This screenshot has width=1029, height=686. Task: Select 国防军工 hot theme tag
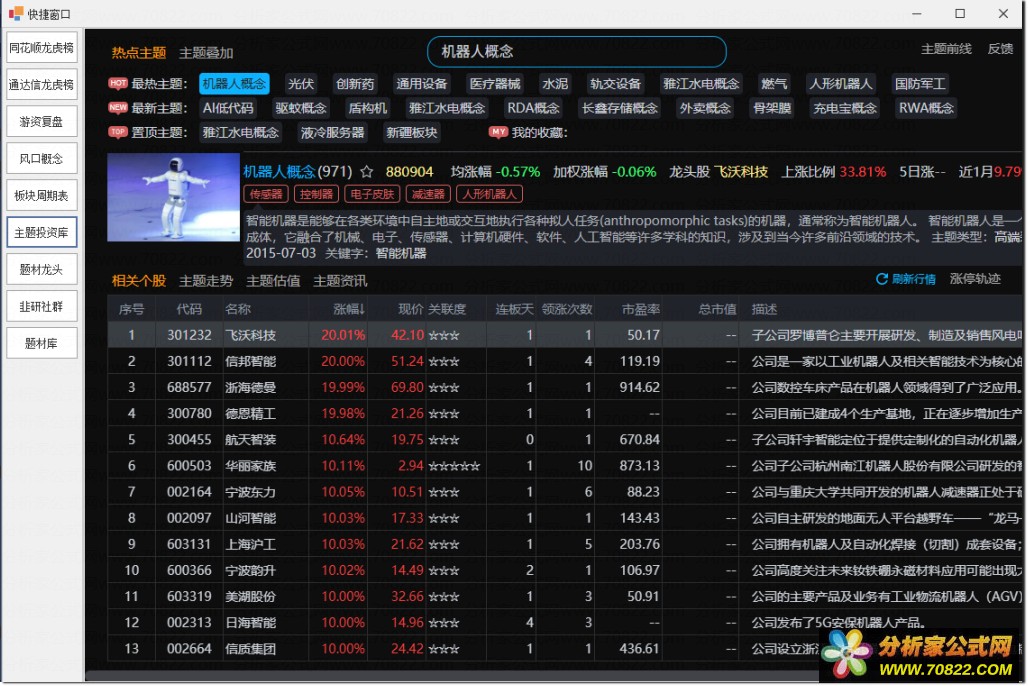pos(920,84)
